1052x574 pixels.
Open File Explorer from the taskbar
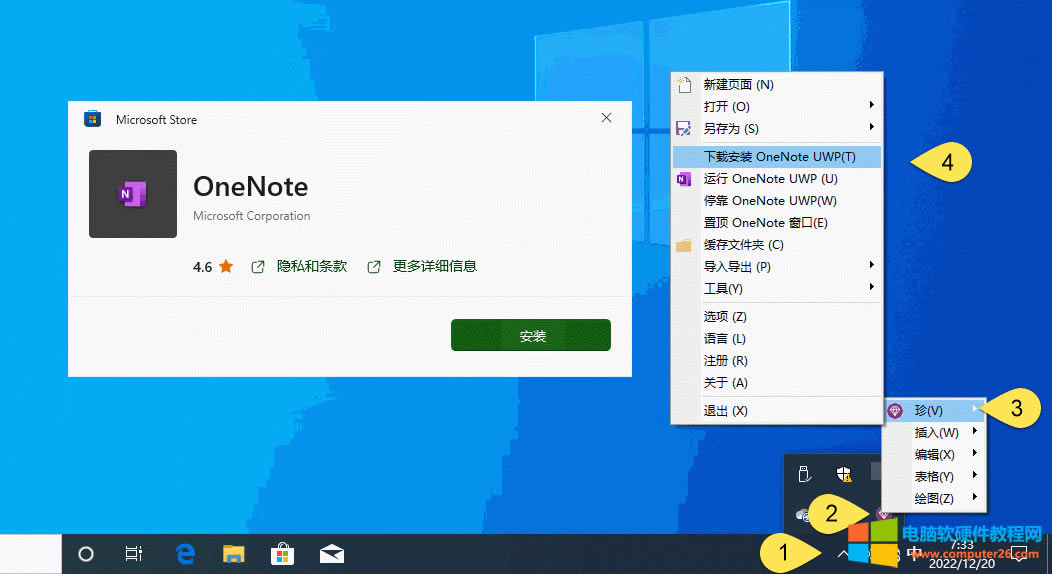click(233, 554)
